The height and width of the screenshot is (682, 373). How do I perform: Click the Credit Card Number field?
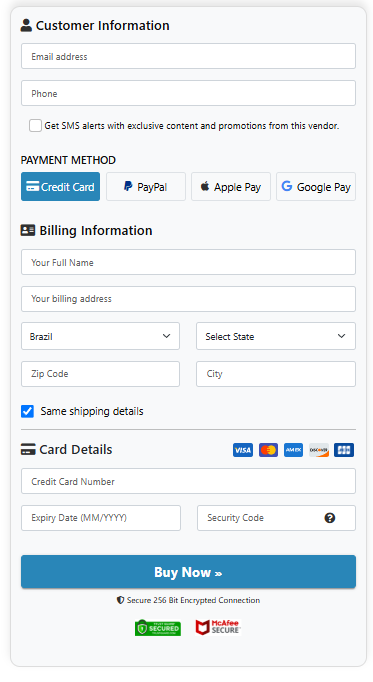click(188, 481)
